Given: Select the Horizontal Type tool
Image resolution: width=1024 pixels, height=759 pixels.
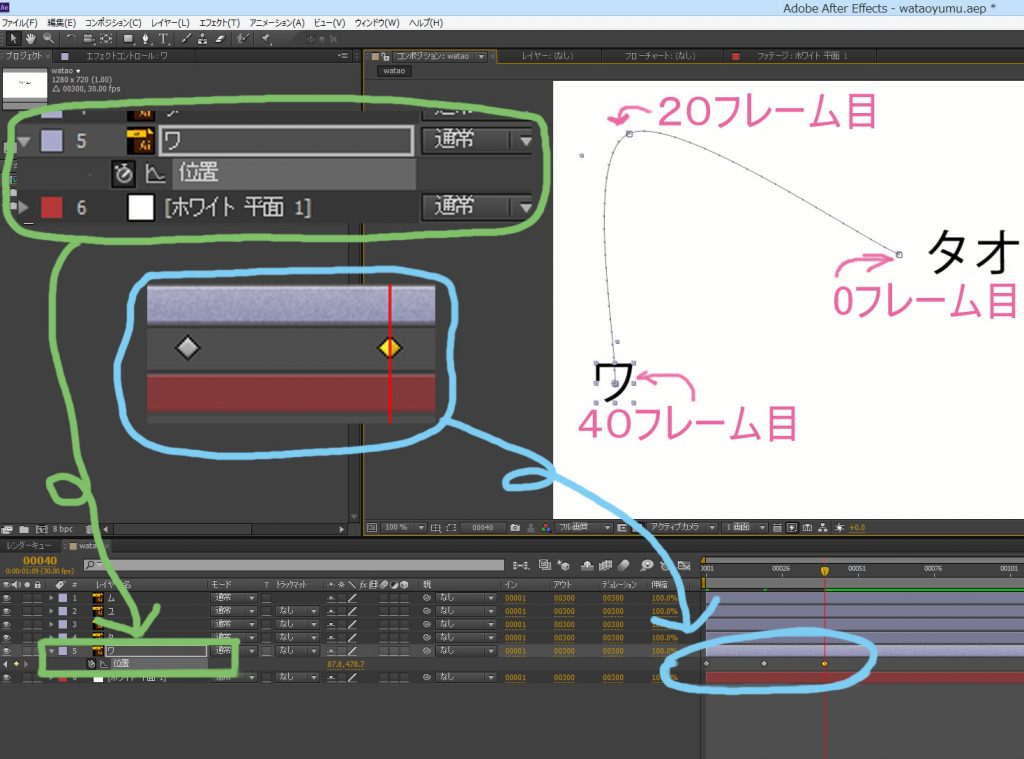Looking at the screenshot, I should coord(163,39).
